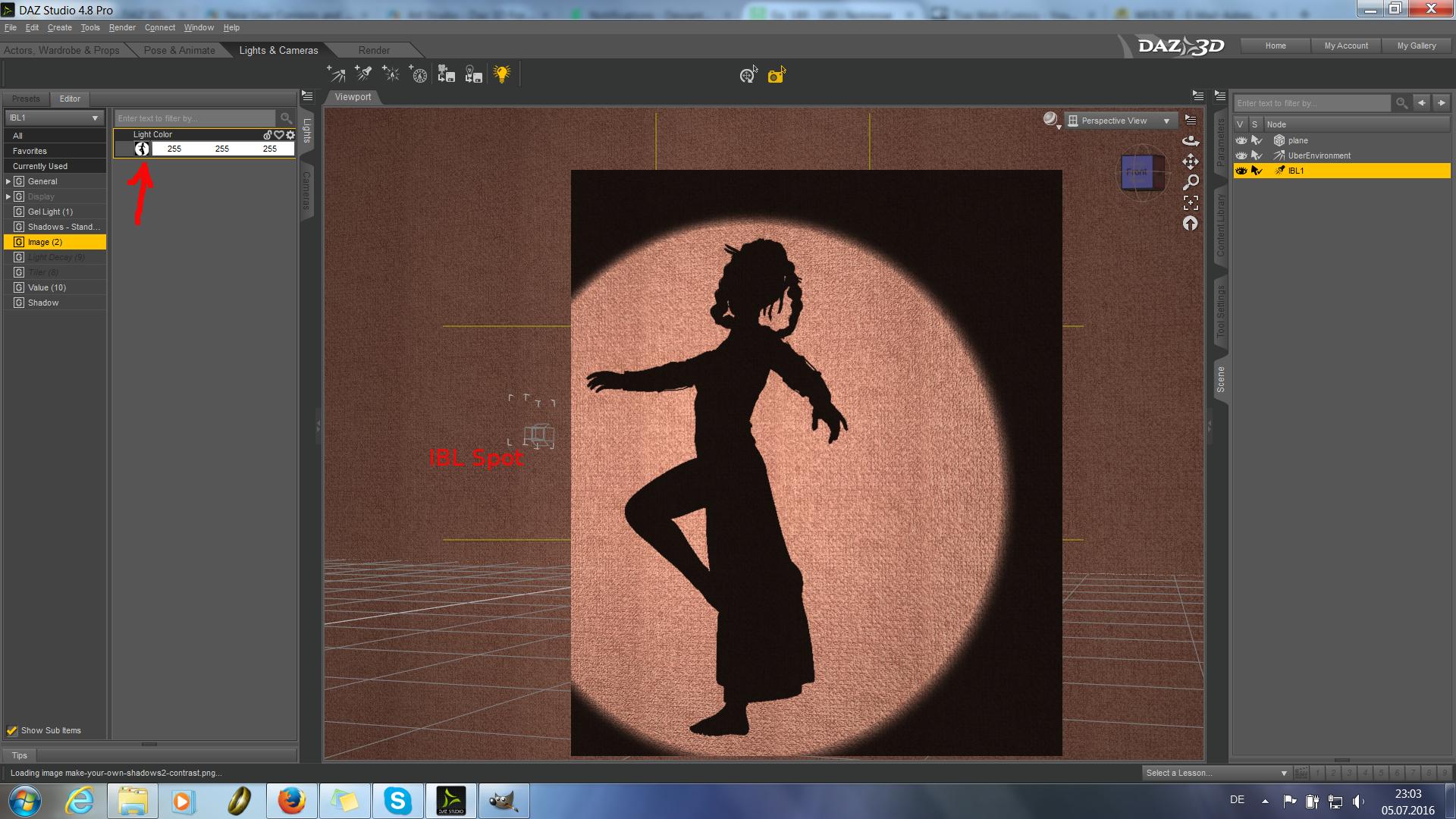Image resolution: width=1456 pixels, height=819 pixels.
Task: Uncheck Show Sub Items checkbox
Action: point(12,731)
